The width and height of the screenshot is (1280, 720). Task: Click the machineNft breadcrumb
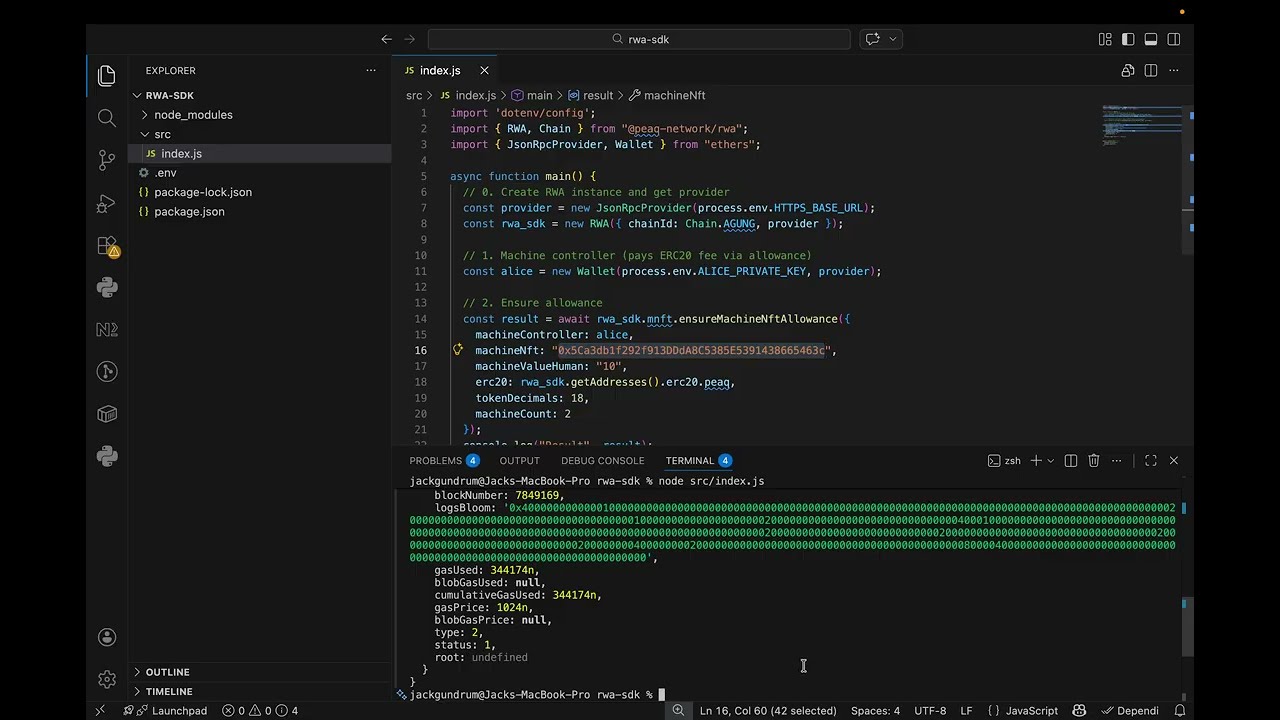click(x=674, y=95)
